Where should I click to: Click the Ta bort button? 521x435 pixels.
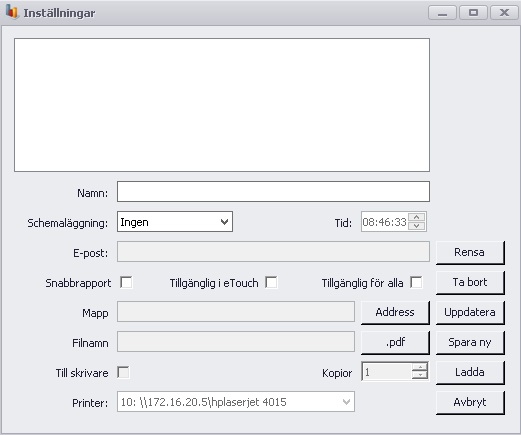pos(470,283)
